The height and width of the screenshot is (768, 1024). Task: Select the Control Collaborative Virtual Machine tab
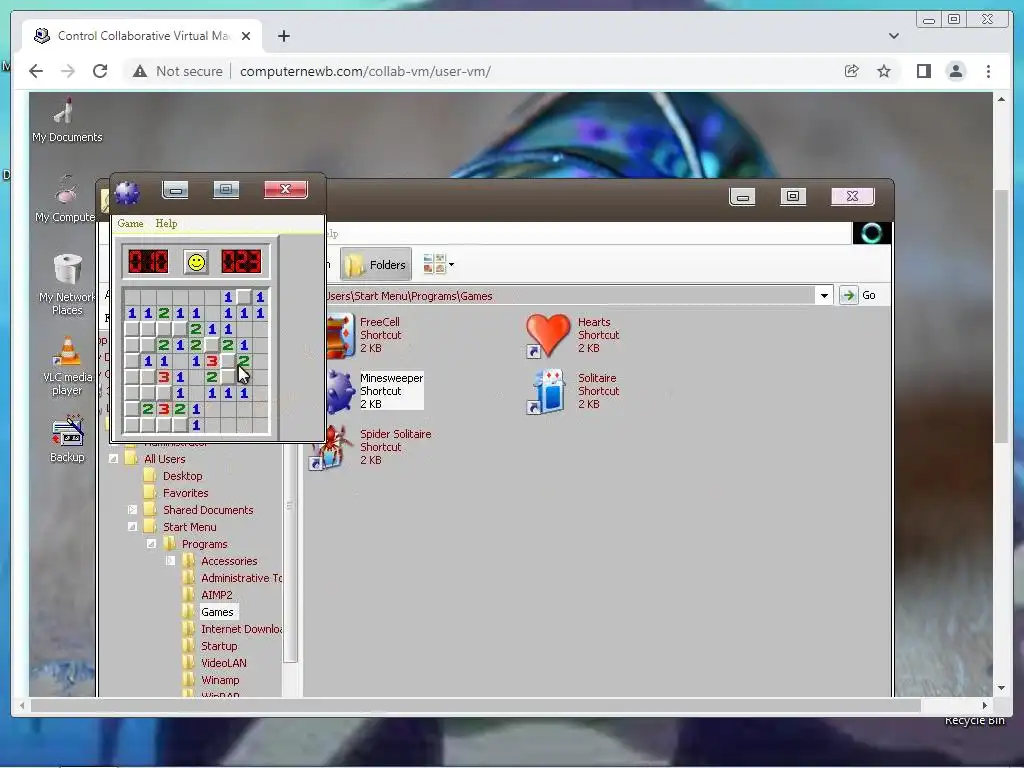[143, 36]
